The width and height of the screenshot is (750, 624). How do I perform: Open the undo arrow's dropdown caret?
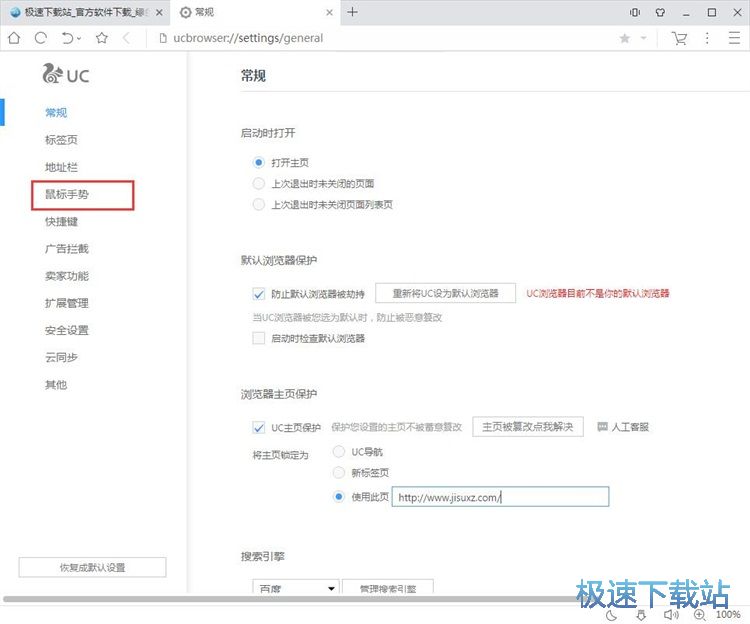pos(79,38)
